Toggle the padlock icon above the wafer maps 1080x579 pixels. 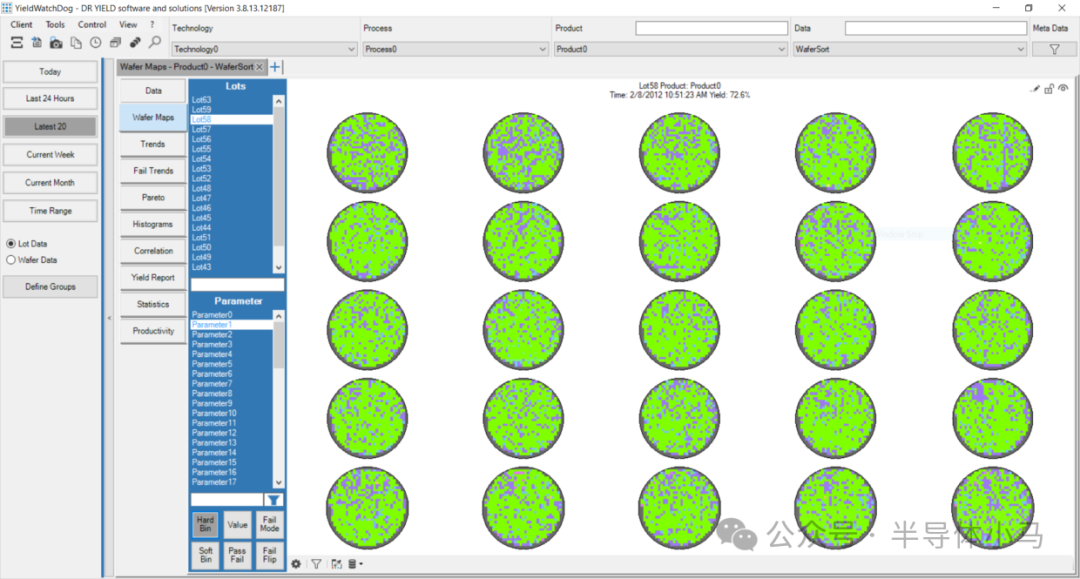click(1049, 89)
